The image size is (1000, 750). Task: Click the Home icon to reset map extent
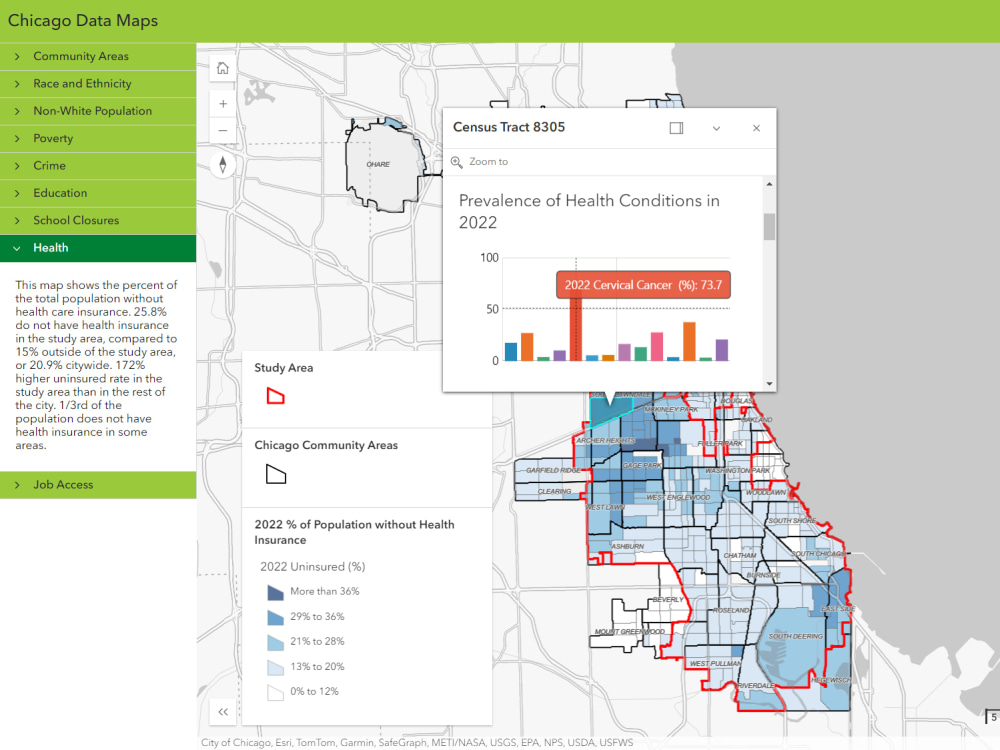pyautogui.click(x=222, y=67)
